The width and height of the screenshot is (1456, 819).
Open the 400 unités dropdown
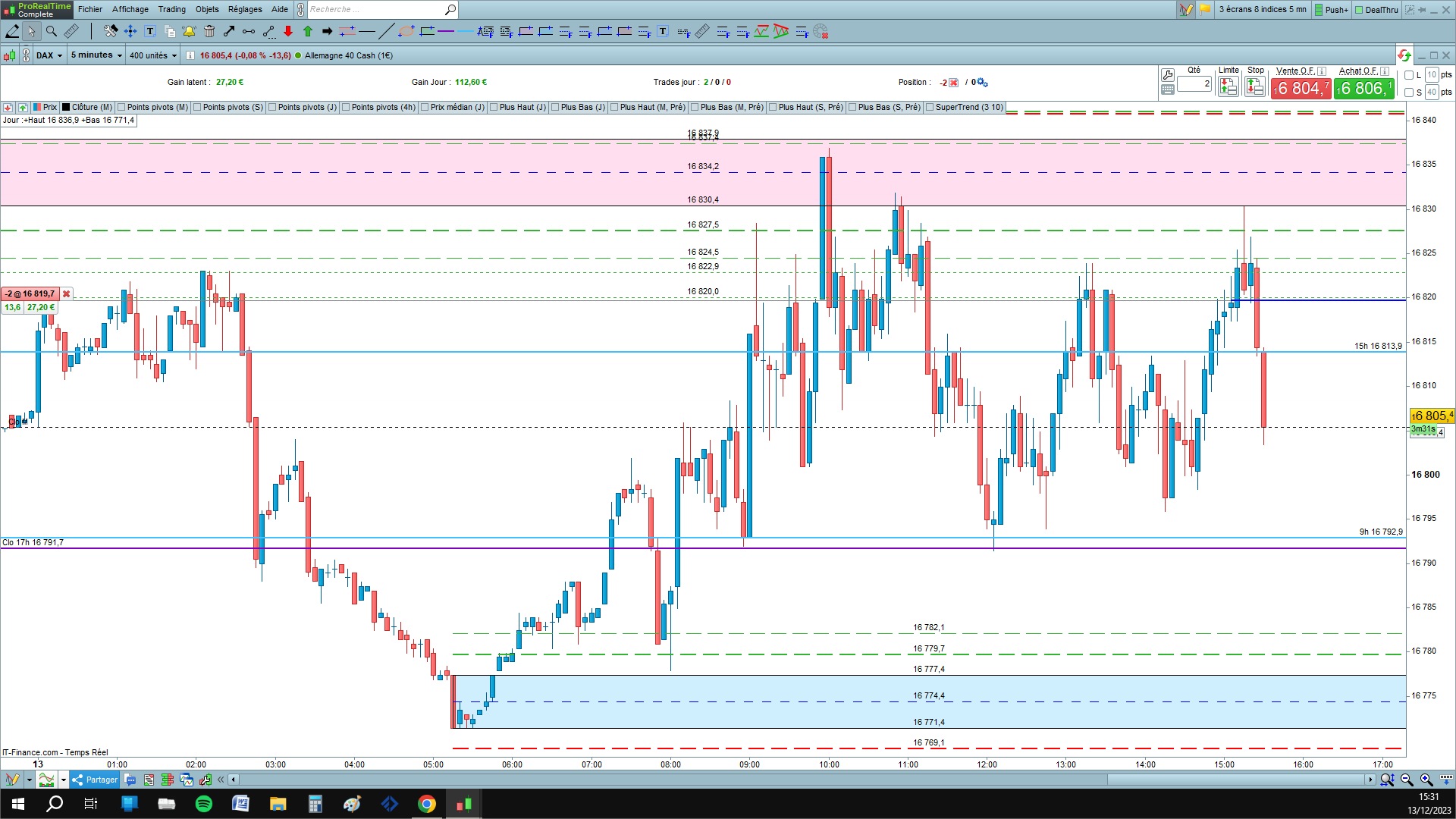(x=152, y=55)
